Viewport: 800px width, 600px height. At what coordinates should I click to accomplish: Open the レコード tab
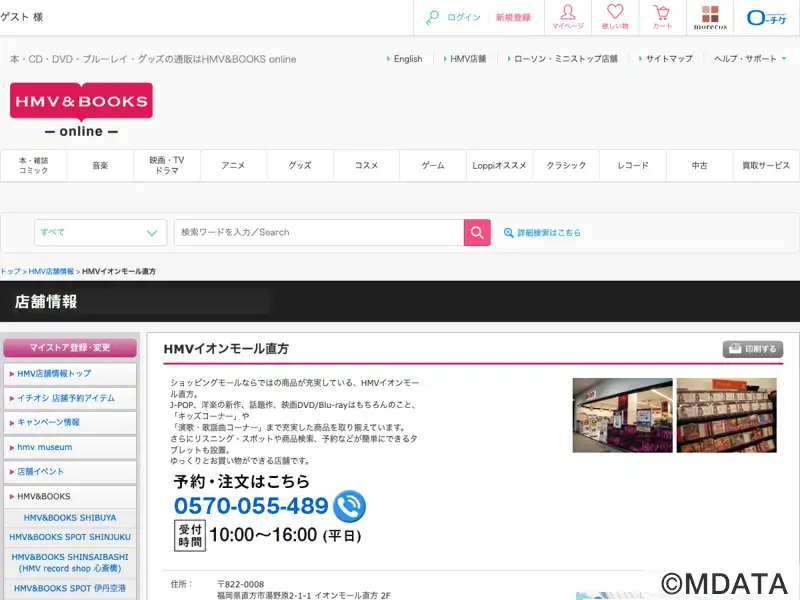(633, 165)
